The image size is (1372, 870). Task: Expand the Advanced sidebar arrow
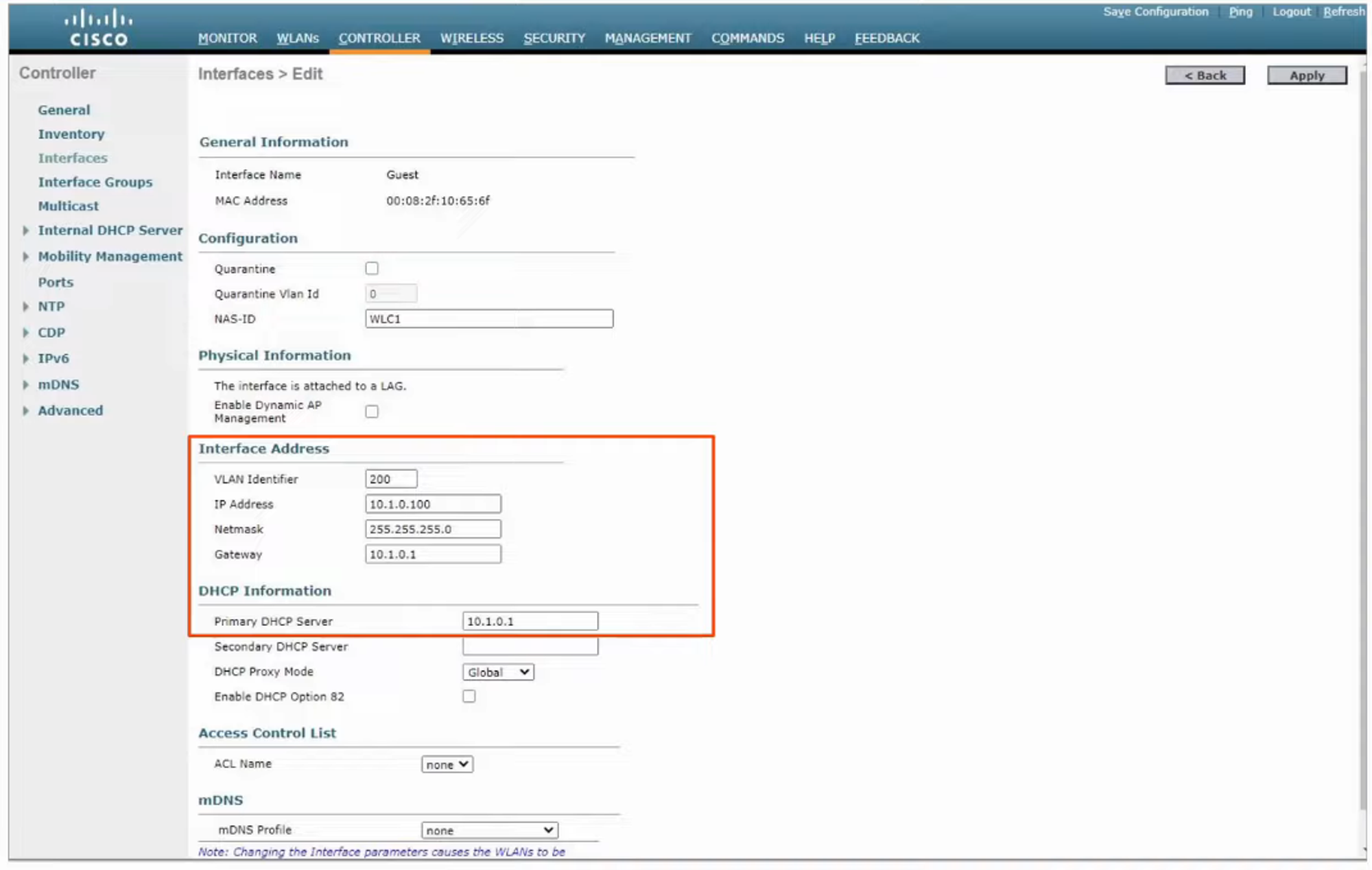(26, 411)
